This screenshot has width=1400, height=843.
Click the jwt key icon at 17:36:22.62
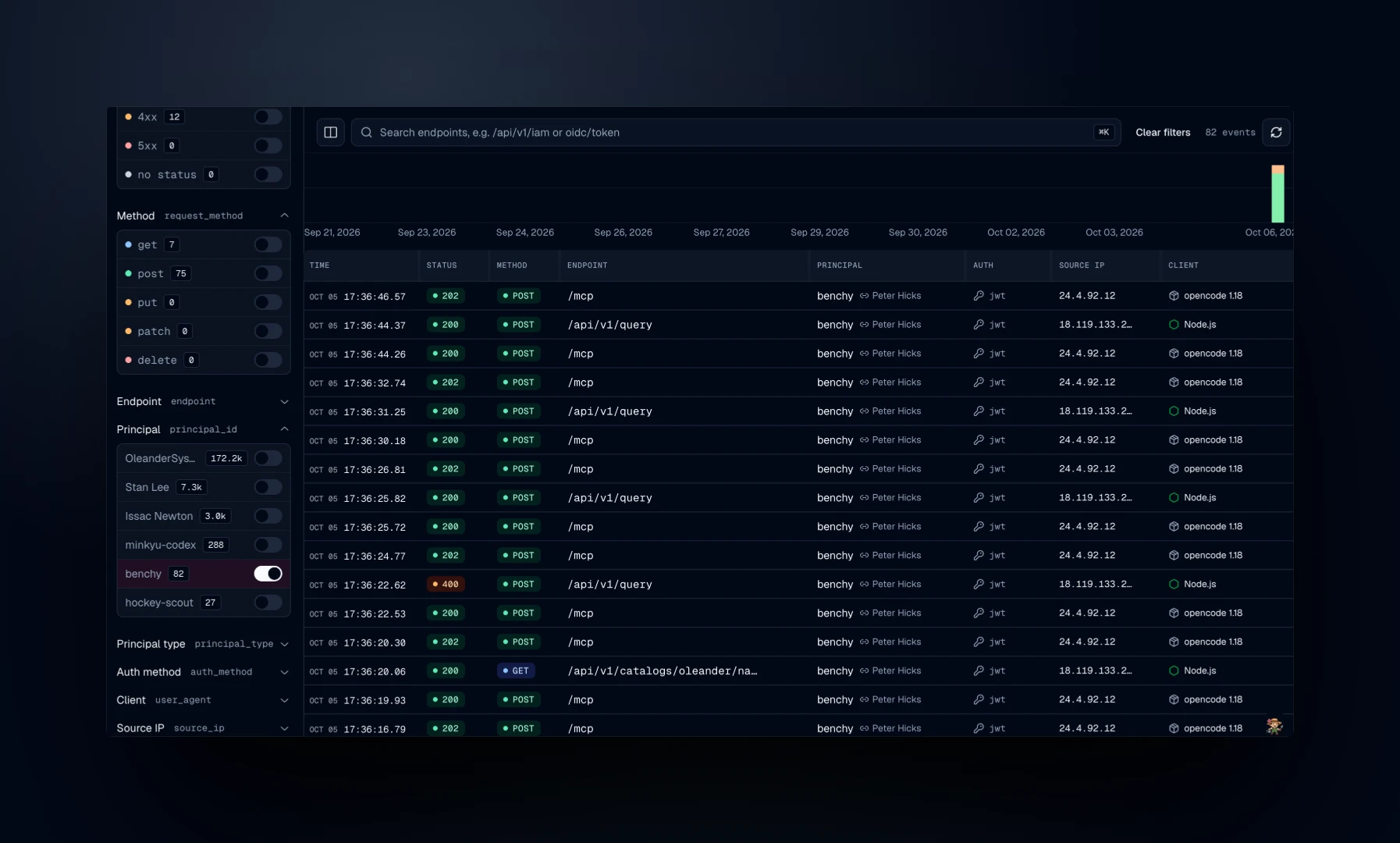[x=979, y=585]
